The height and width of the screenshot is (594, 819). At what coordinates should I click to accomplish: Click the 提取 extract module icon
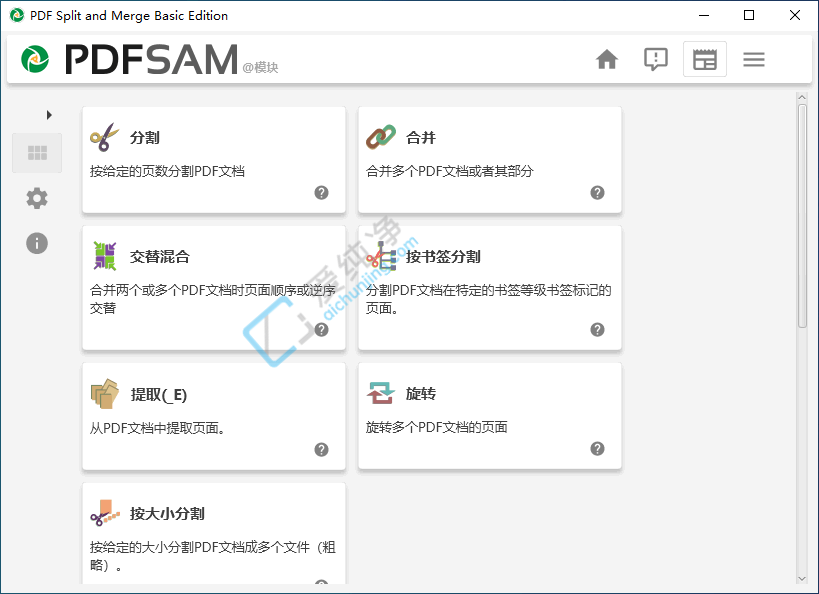(x=104, y=394)
